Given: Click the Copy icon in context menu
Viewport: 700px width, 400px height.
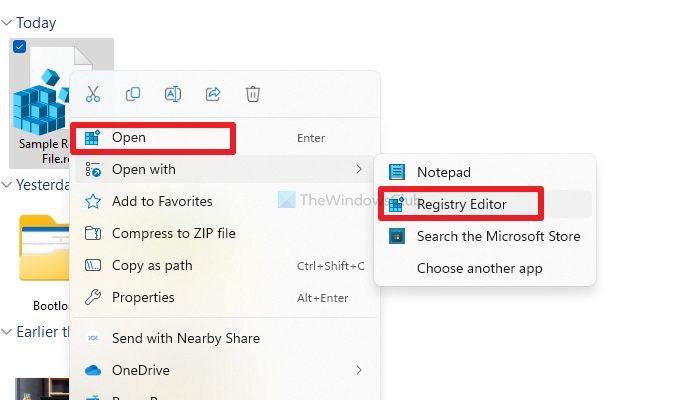Looking at the screenshot, I should click(133, 94).
